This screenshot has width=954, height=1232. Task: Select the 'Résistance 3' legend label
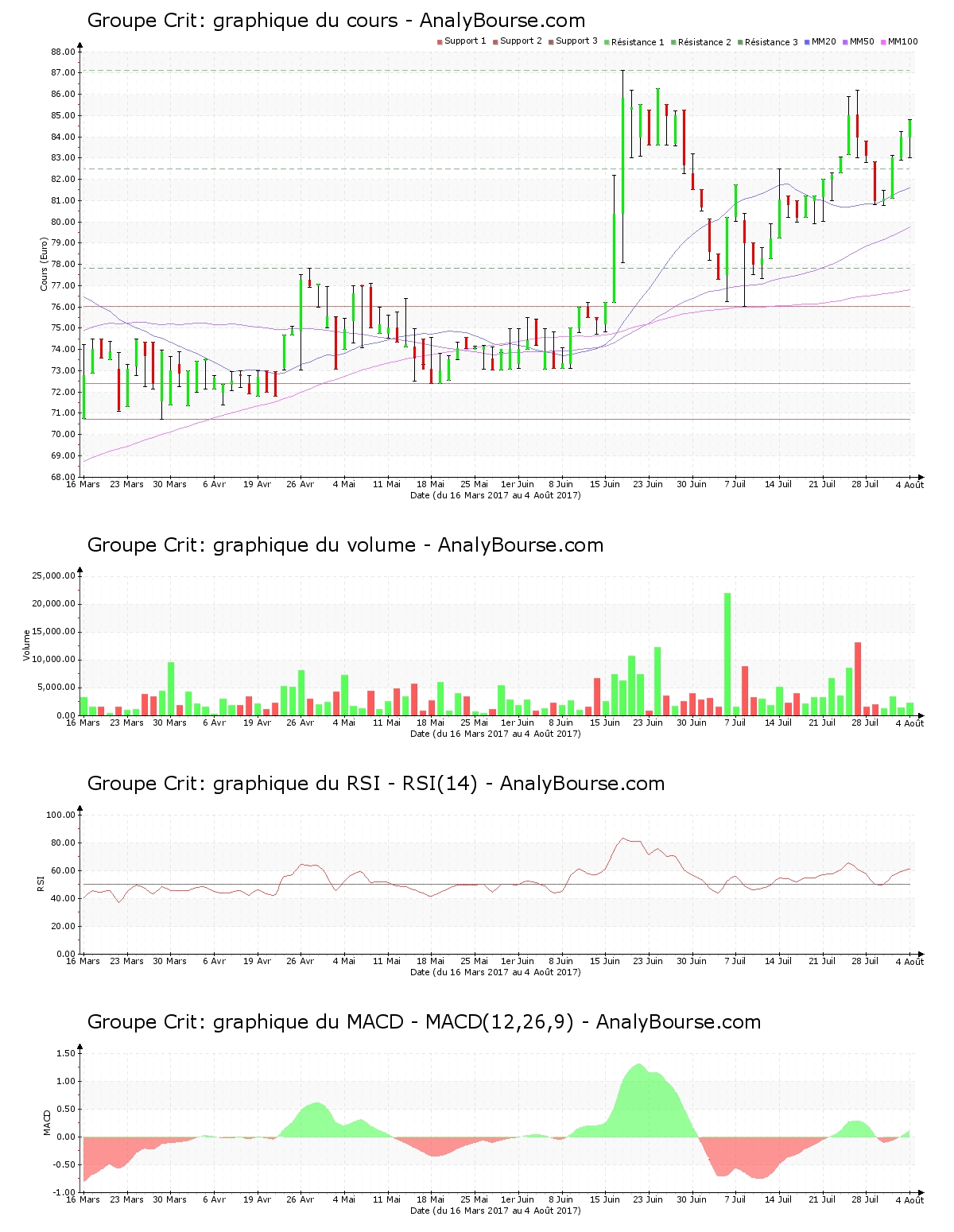771,41
